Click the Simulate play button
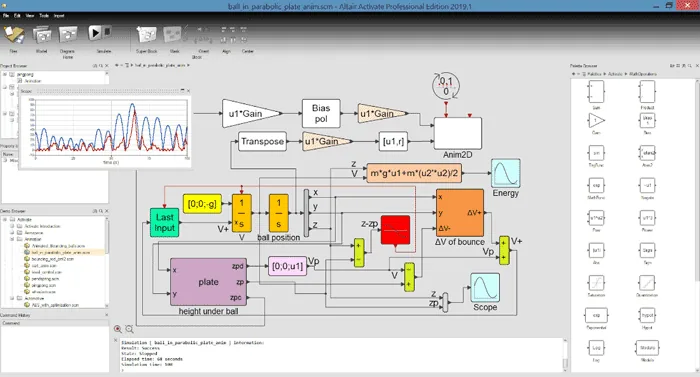The height and width of the screenshot is (377, 700). [95, 33]
